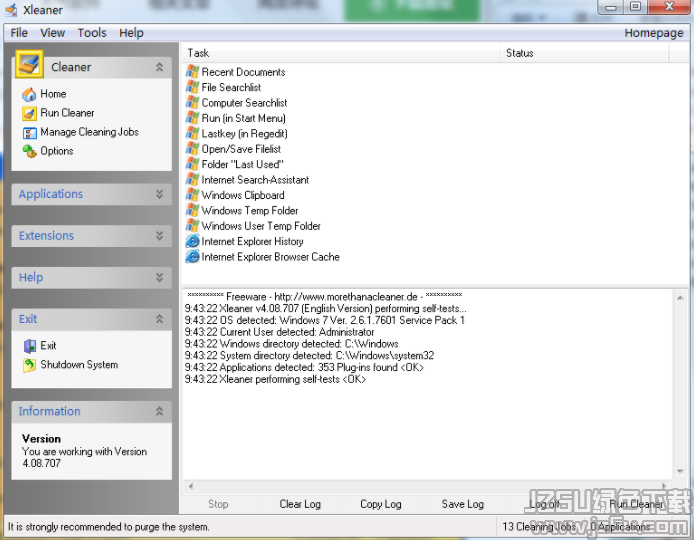Click the log scrollbar down arrow

(679, 471)
